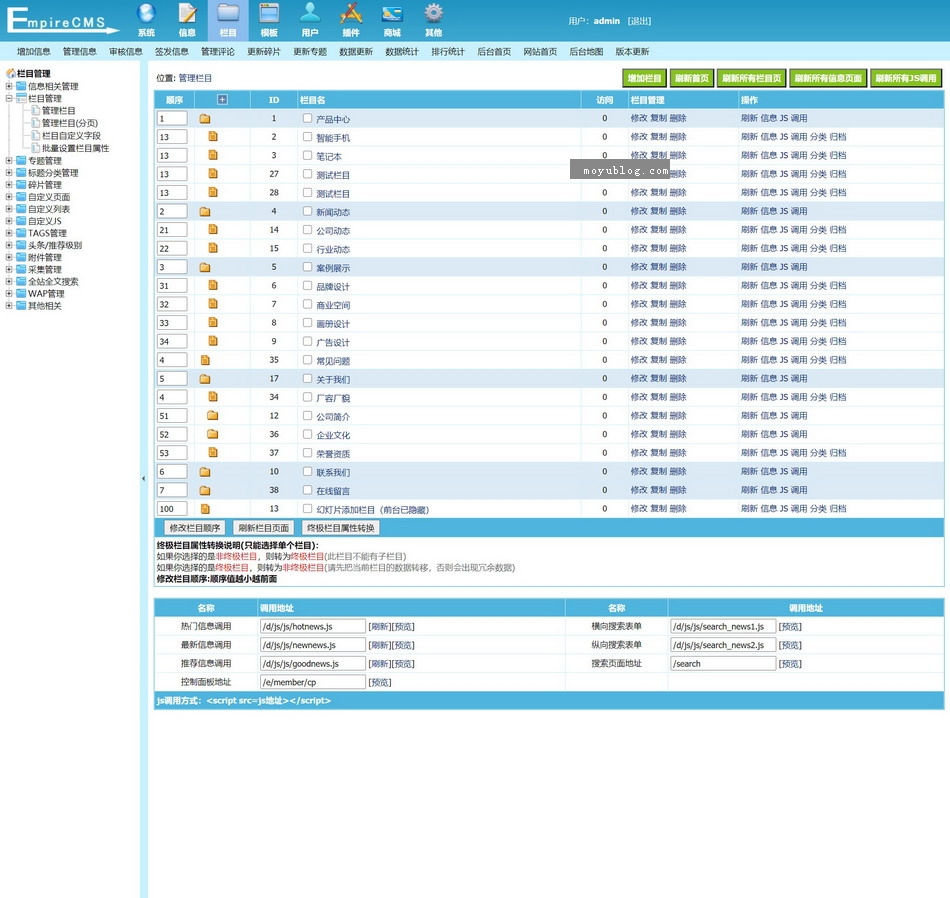
Task: Expand the 专题管理 tree node
Action: (9, 161)
